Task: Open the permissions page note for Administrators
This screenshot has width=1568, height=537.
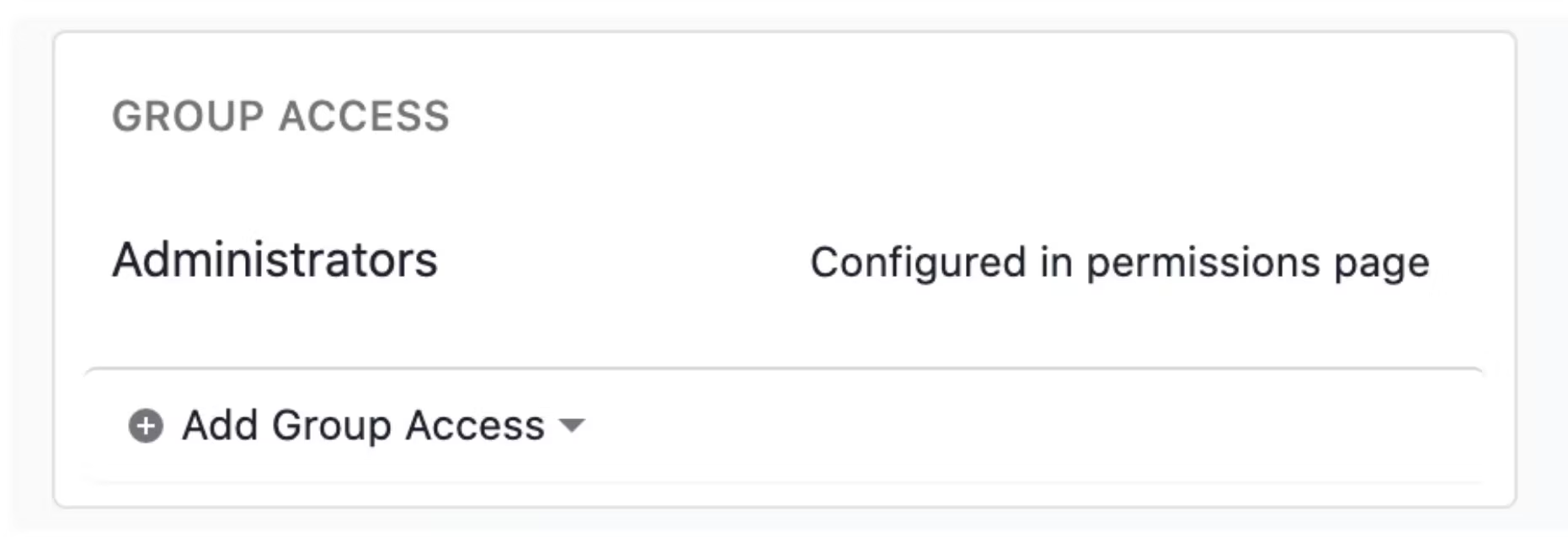Action: coord(1120,263)
